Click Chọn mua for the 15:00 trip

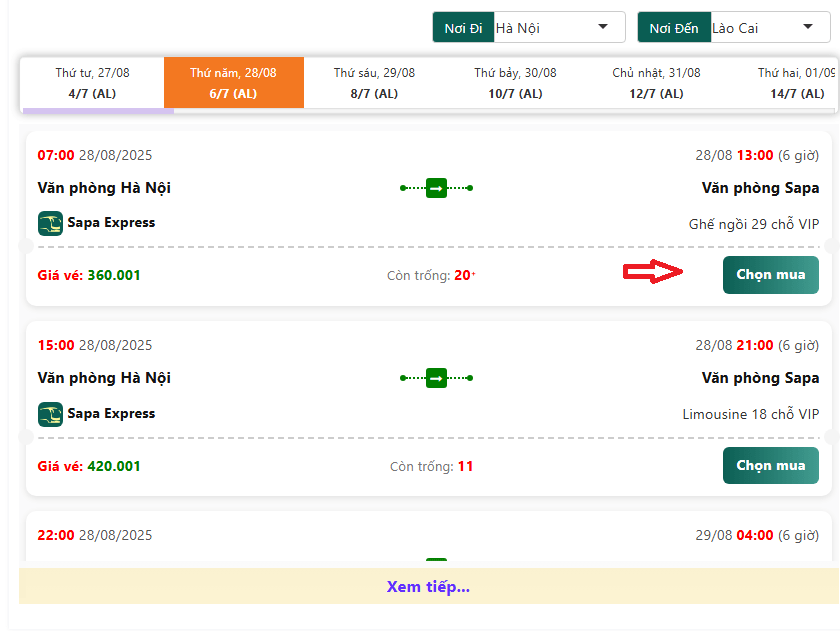click(770, 465)
